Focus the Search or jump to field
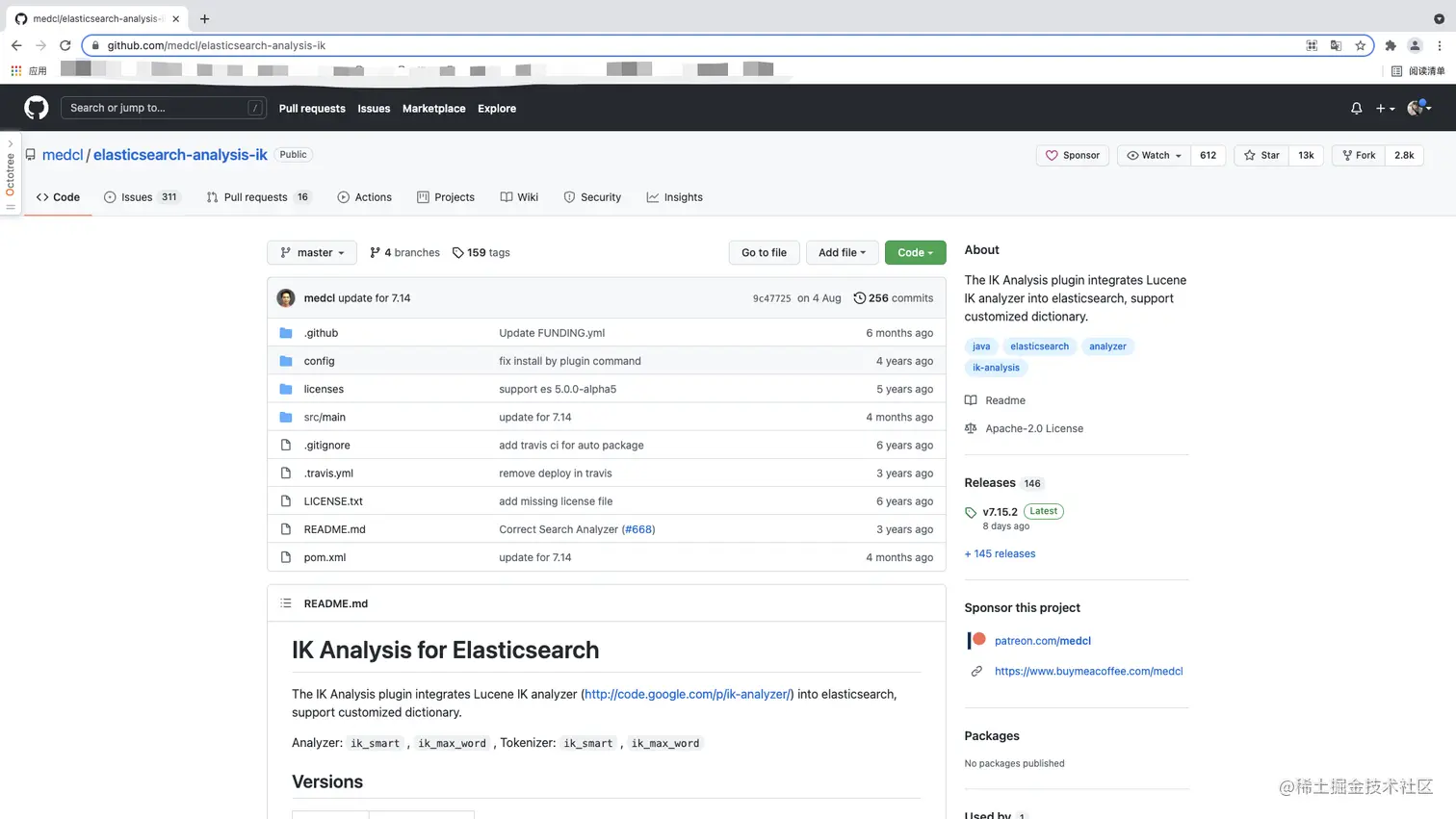 click(164, 108)
